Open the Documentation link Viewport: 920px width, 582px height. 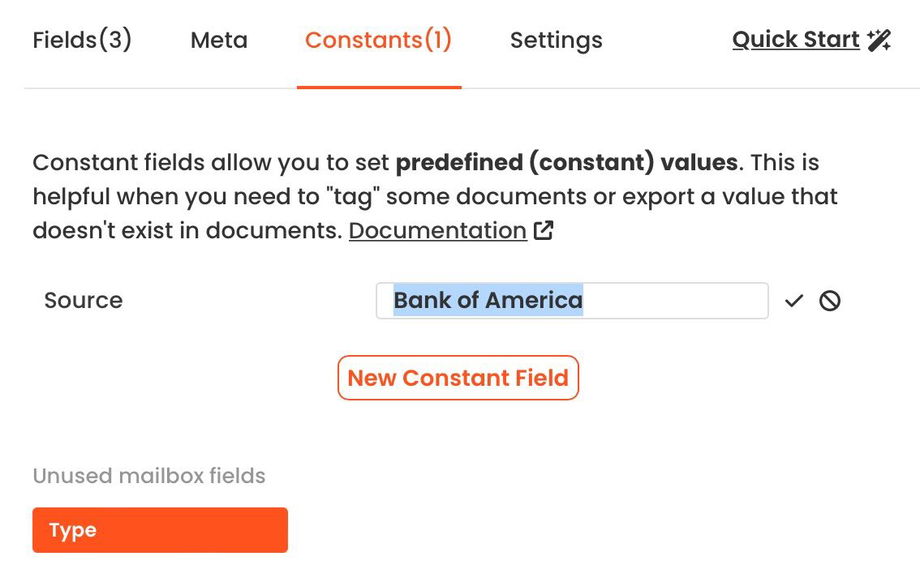point(437,231)
